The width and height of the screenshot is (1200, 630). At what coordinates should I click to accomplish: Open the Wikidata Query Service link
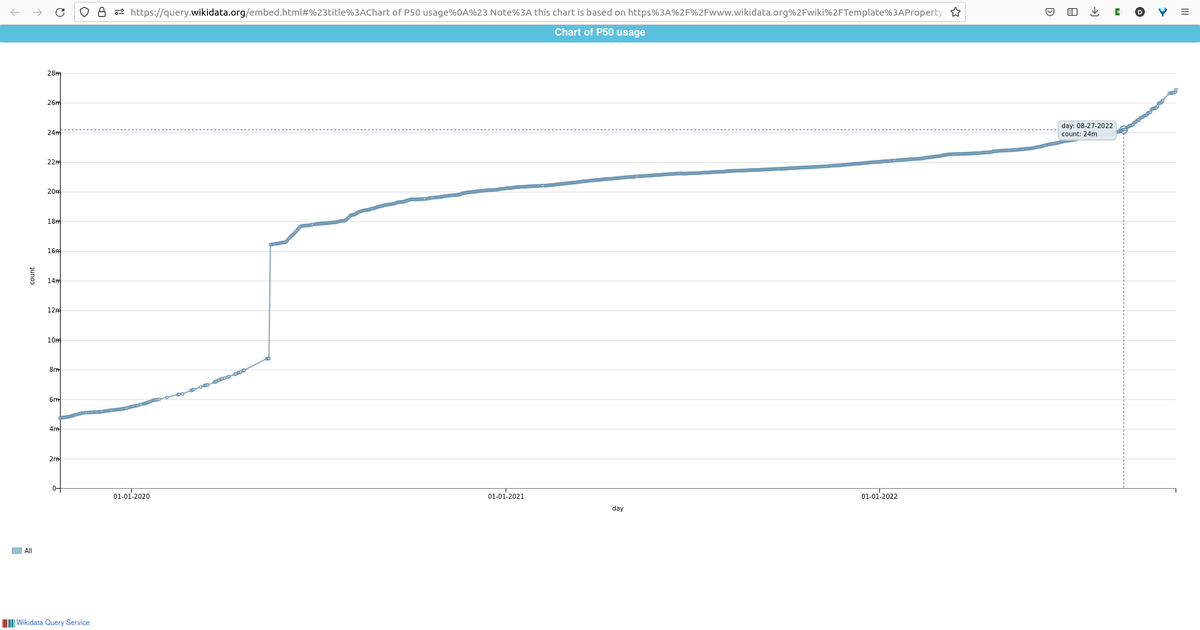click(x=53, y=622)
